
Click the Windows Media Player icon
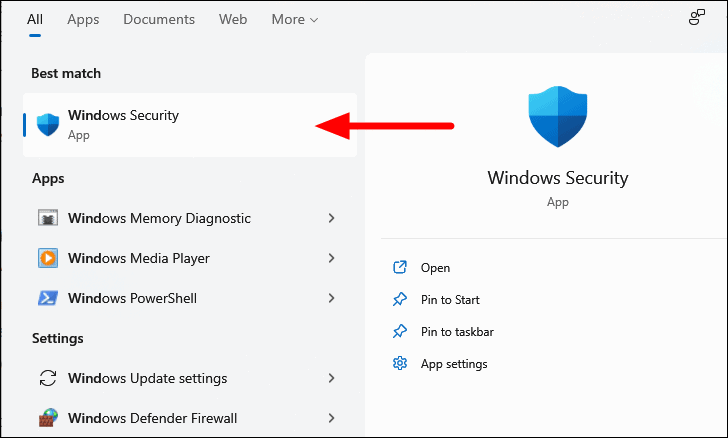48,258
